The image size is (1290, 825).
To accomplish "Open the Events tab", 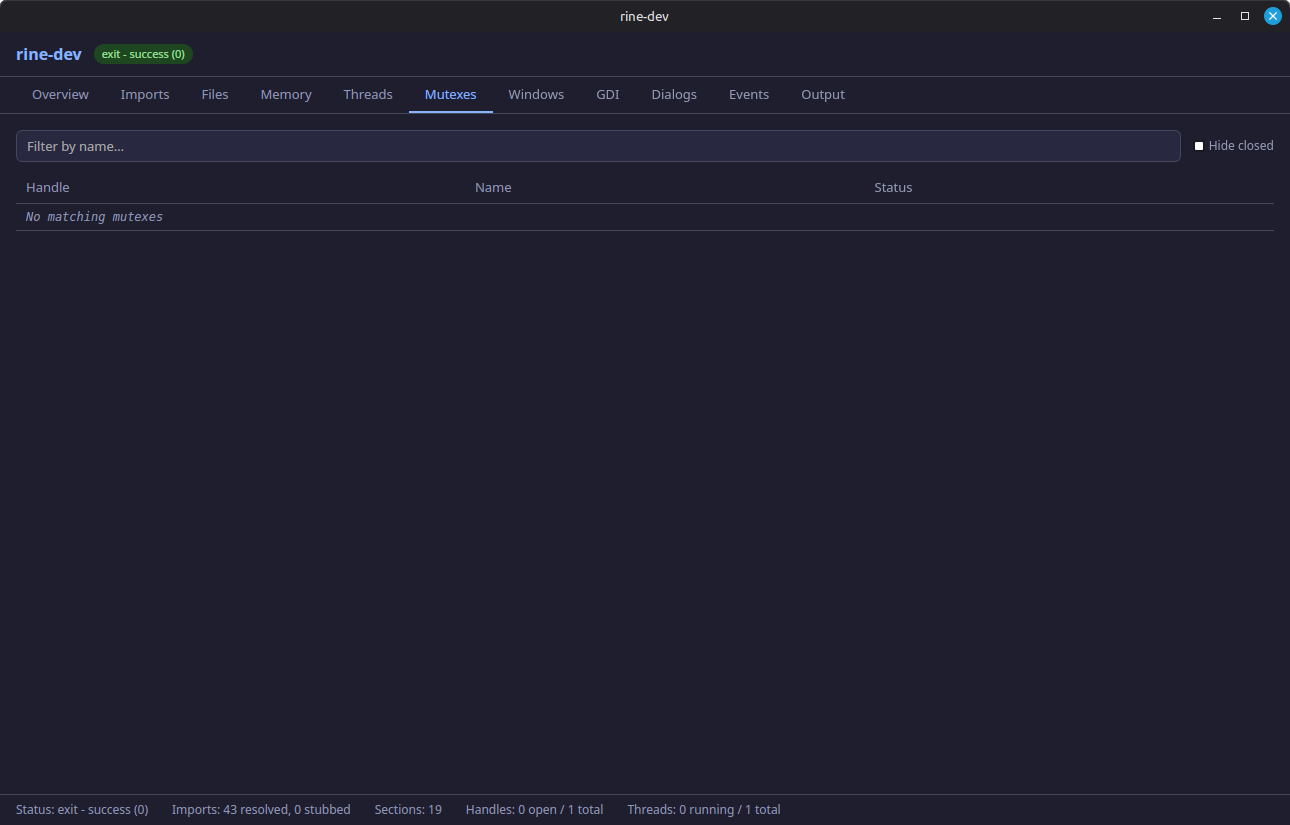I will (x=749, y=94).
